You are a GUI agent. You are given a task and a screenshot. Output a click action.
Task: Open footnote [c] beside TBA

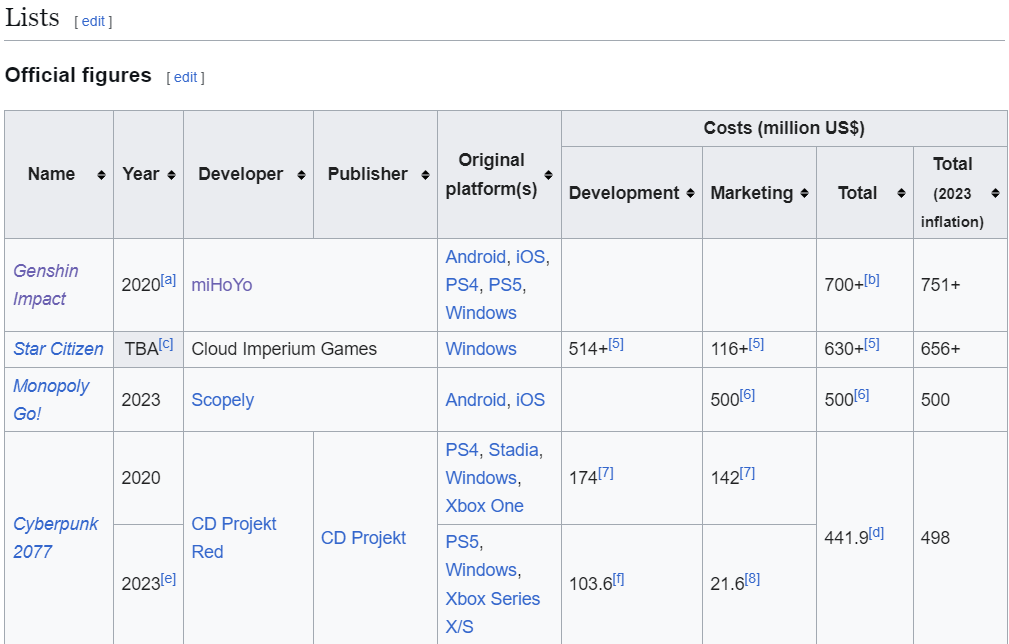(165, 344)
